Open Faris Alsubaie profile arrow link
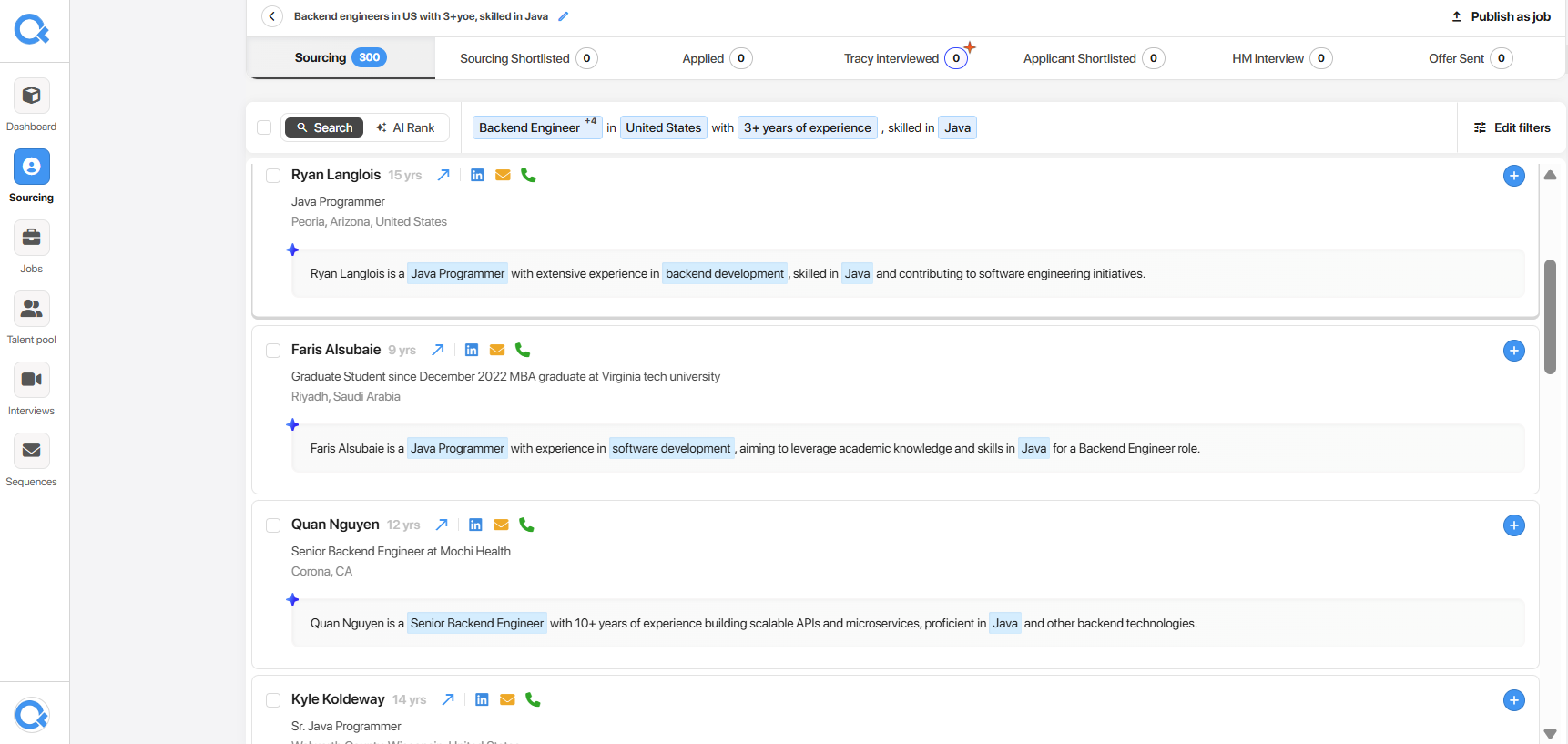This screenshot has height=744, width=1568. (x=438, y=350)
